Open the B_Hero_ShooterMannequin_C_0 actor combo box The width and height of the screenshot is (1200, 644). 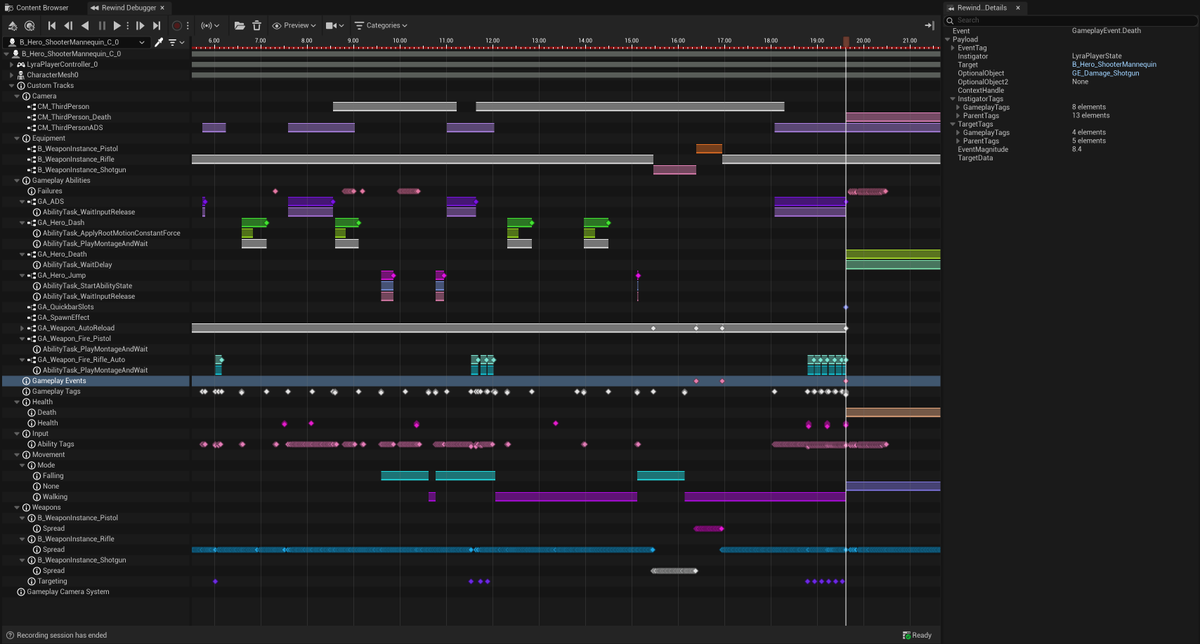click(76, 42)
